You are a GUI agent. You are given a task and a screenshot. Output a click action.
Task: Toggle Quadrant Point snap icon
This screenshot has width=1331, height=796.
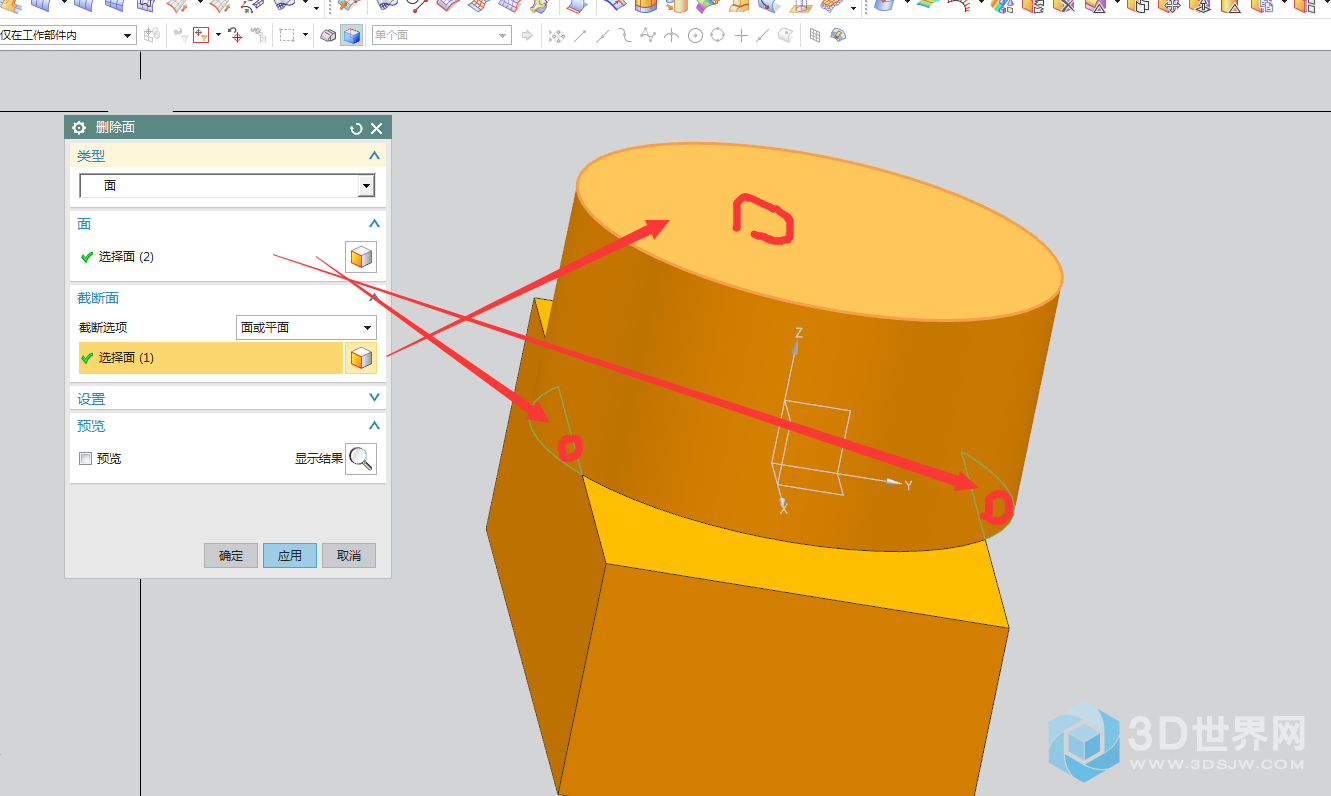(718, 36)
